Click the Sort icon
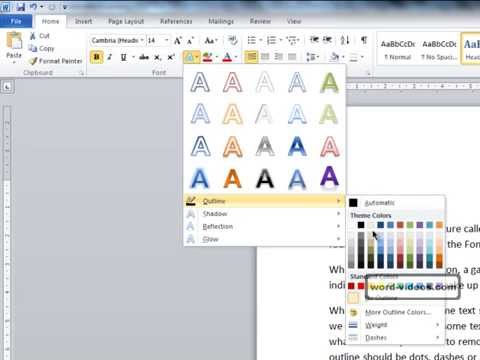 (x=345, y=40)
